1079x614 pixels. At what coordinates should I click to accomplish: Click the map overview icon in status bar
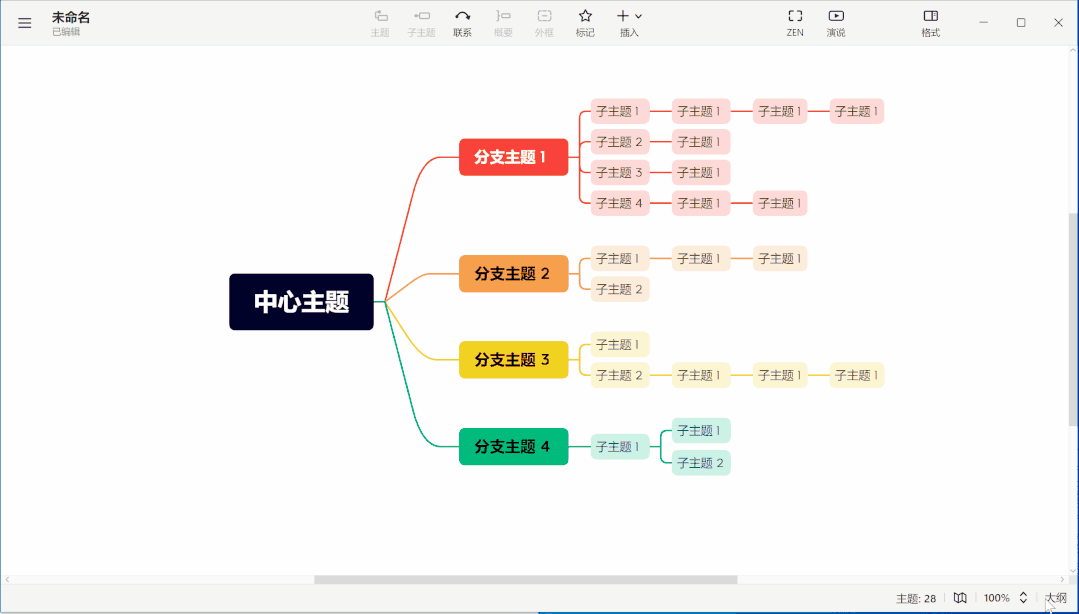[x=960, y=598]
